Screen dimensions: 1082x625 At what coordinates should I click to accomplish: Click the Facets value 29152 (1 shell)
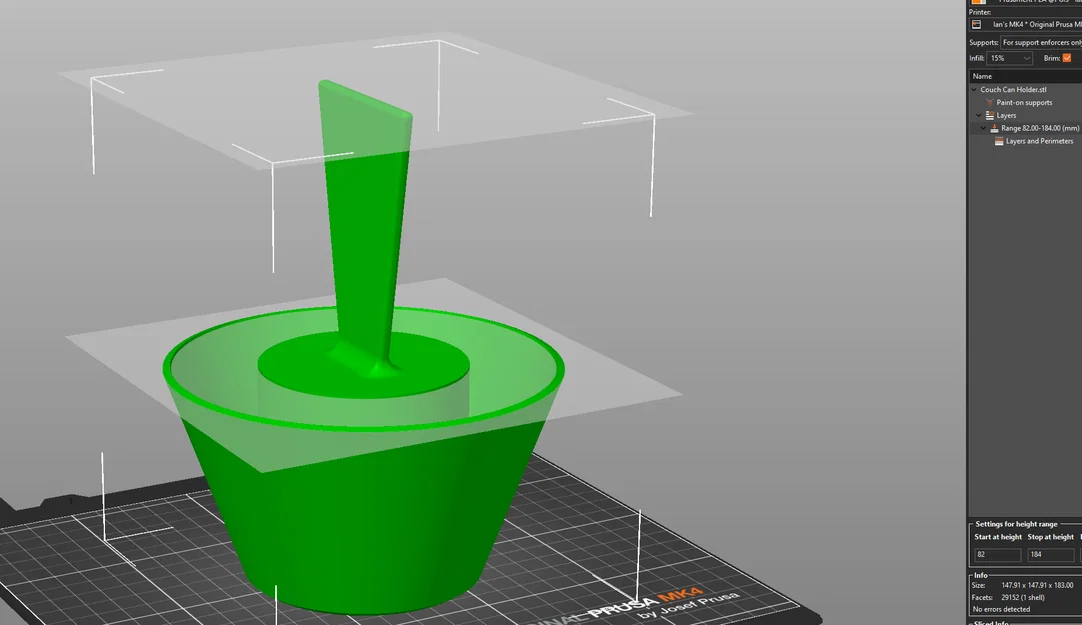tap(1023, 597)
